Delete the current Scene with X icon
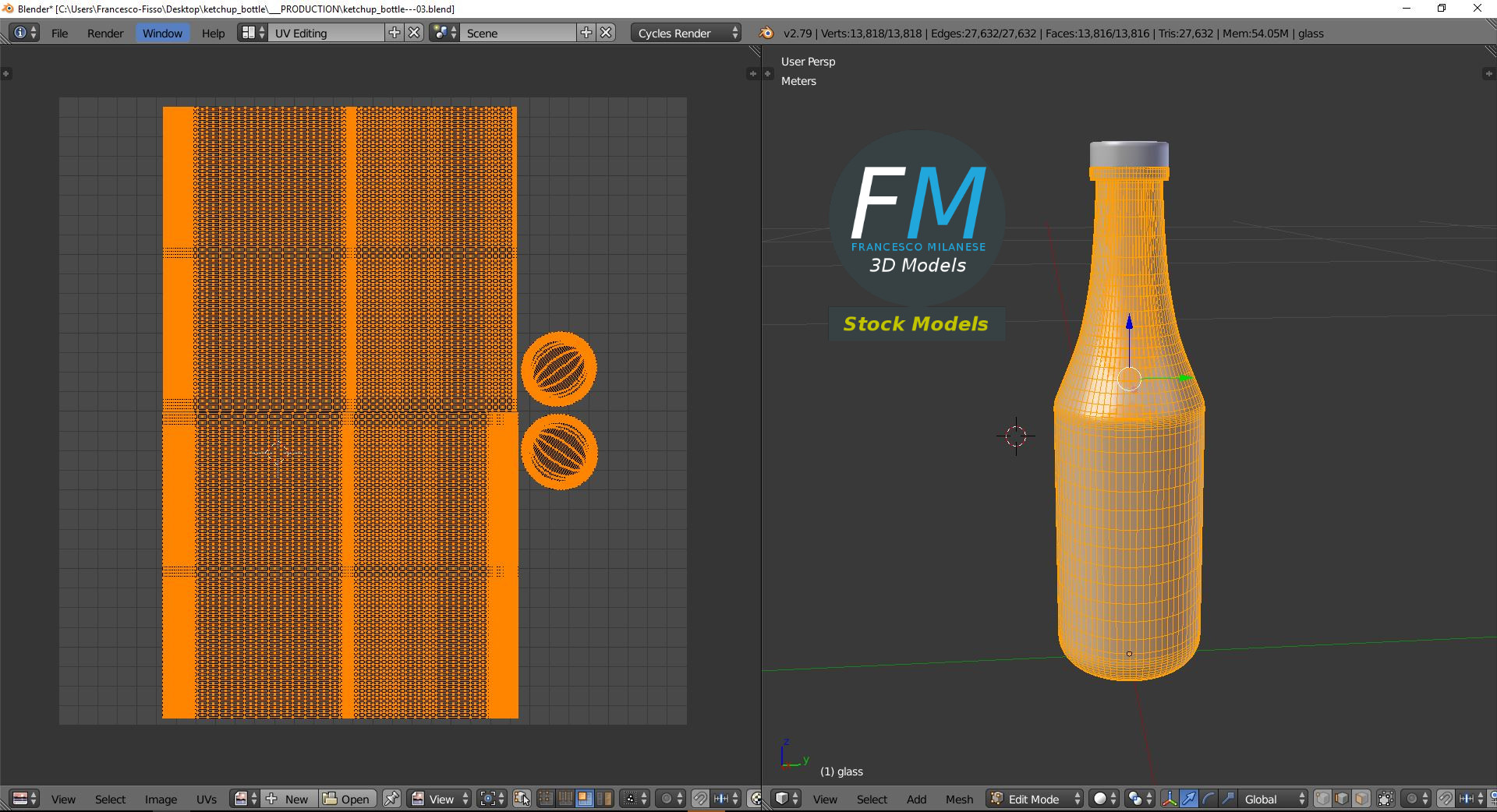This screenshot has width=1497, height=812. (606, 33)
